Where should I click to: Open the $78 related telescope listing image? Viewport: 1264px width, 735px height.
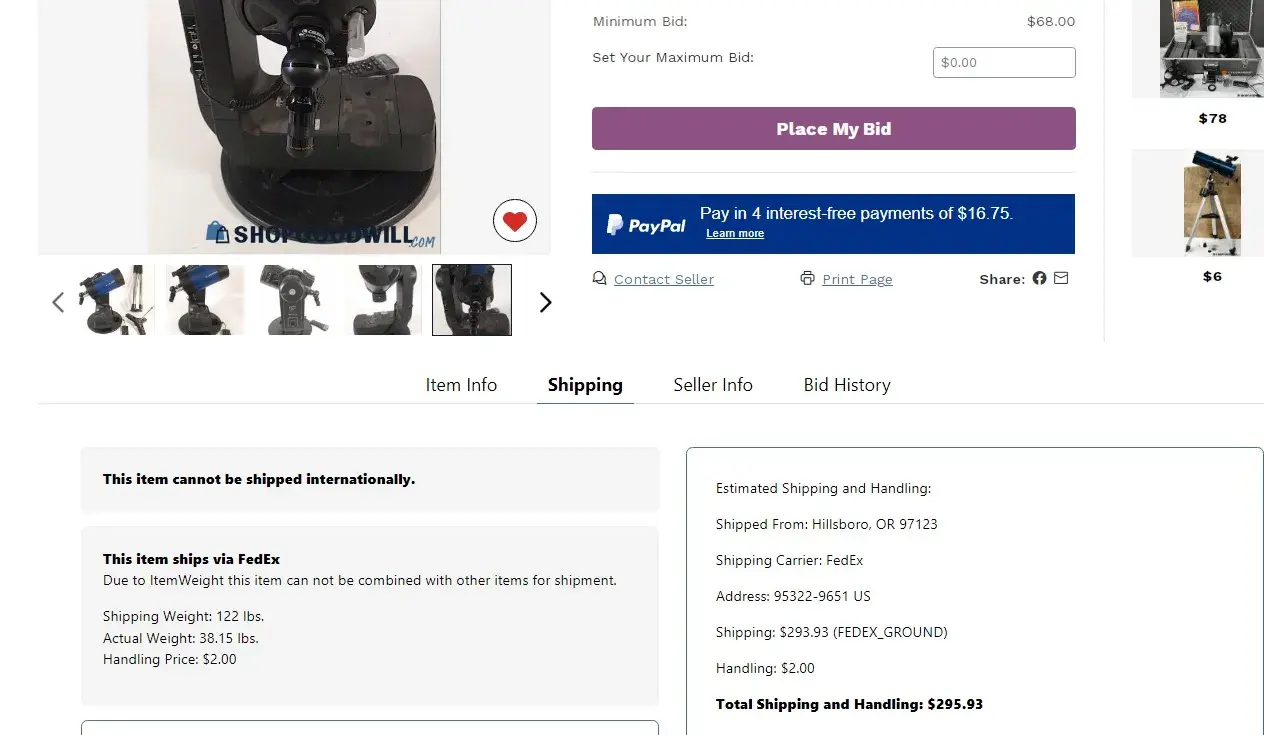tap(1212, 50)
